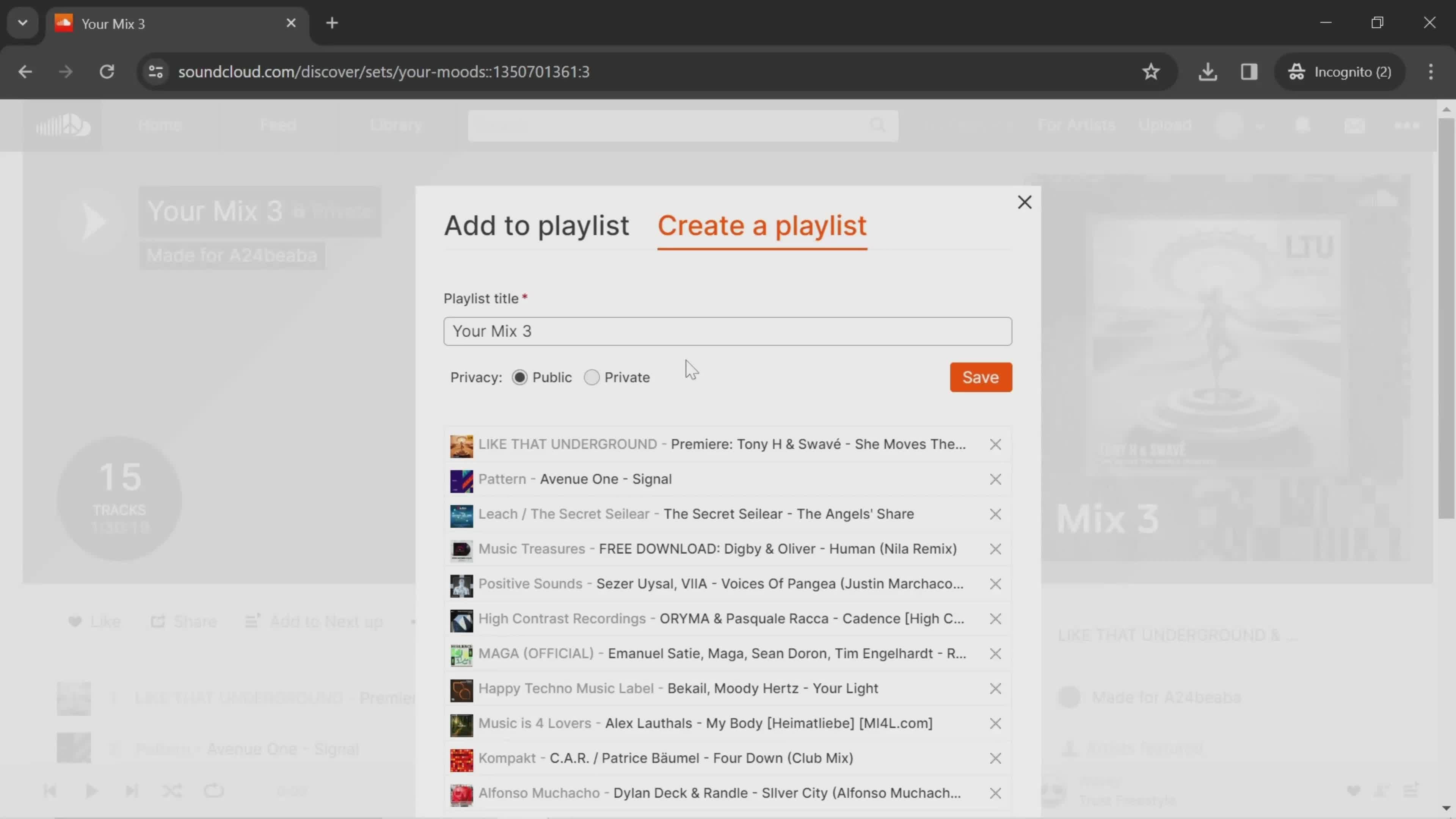1456x819 pixels.
Task: Click the page vertical scrollbar
Action: 1446,318
